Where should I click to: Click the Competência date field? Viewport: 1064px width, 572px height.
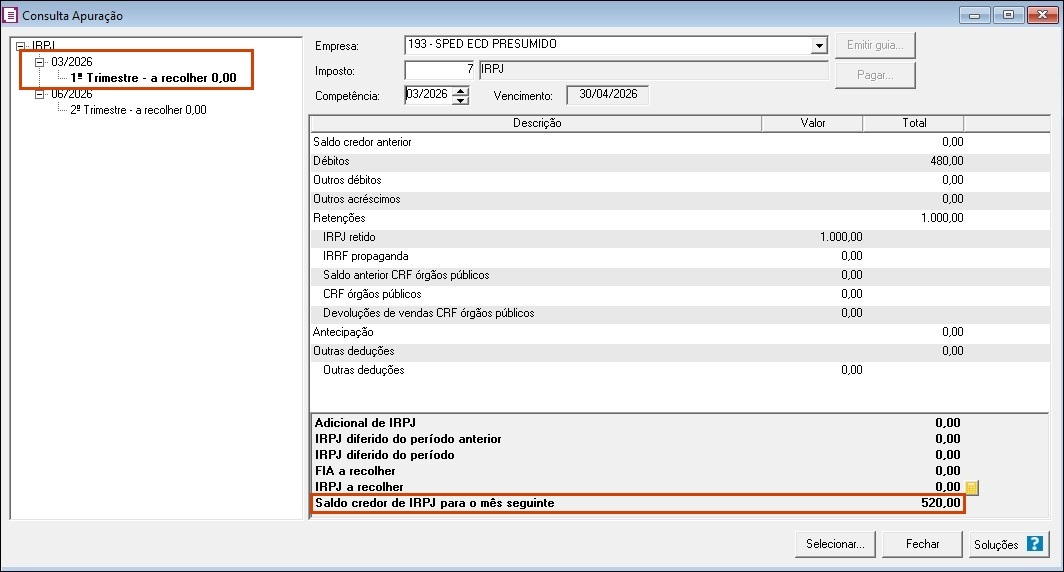click(428, 95)
